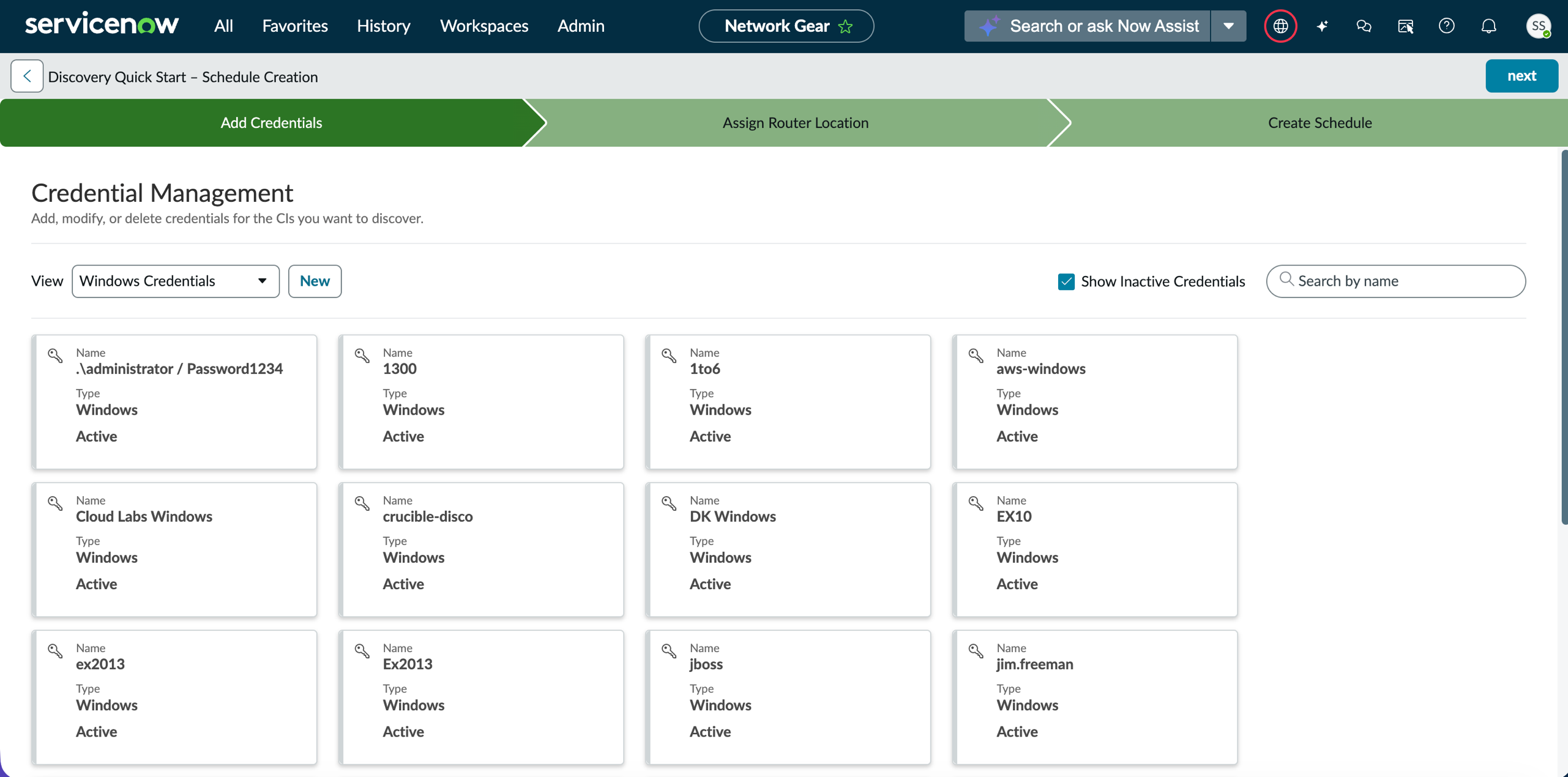Open the globe scope selector icon
Image resolution: width=1568 pixels, height=777 pixels.
(x=1280, y=26)
